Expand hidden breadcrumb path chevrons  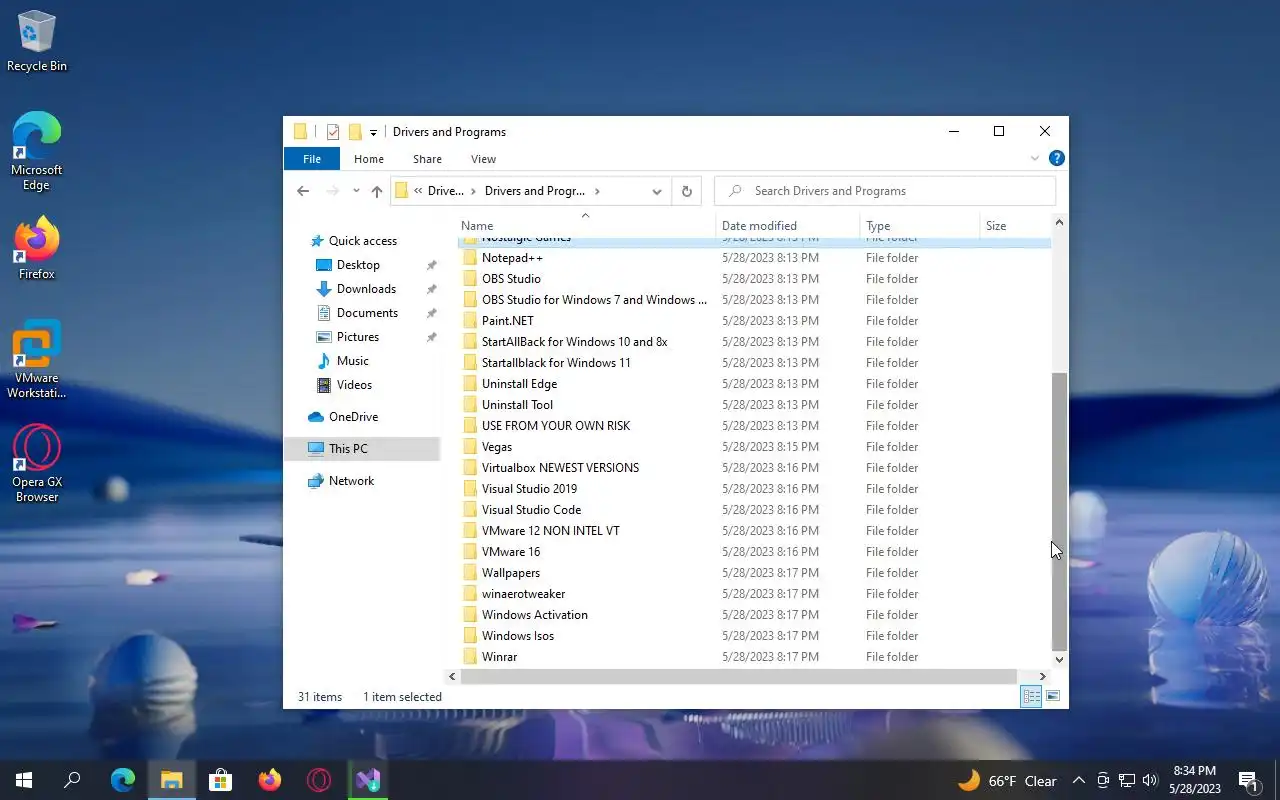pos(418,191)
